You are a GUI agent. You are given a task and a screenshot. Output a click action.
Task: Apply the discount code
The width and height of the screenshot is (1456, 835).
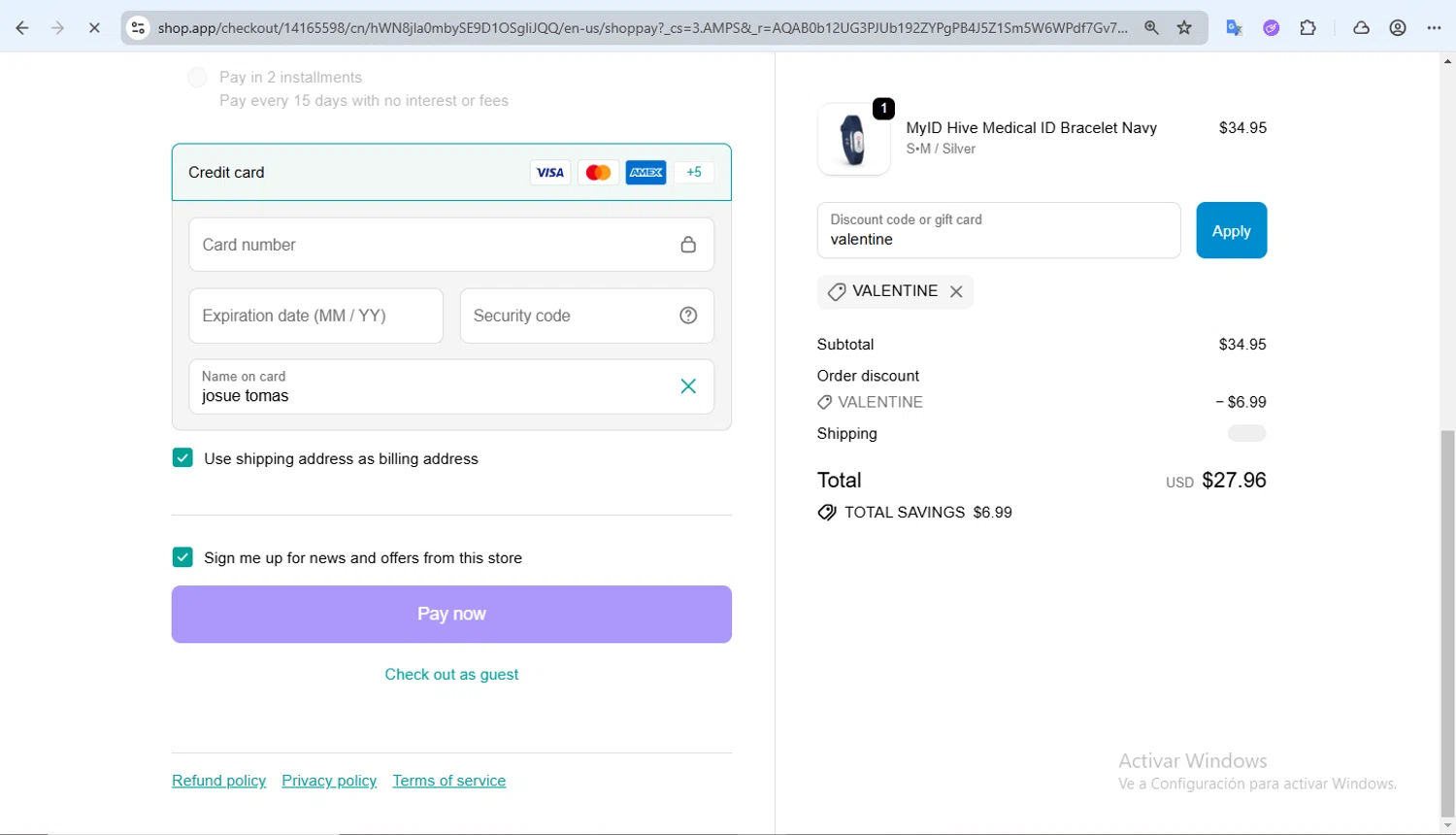tap(1231, 230)
